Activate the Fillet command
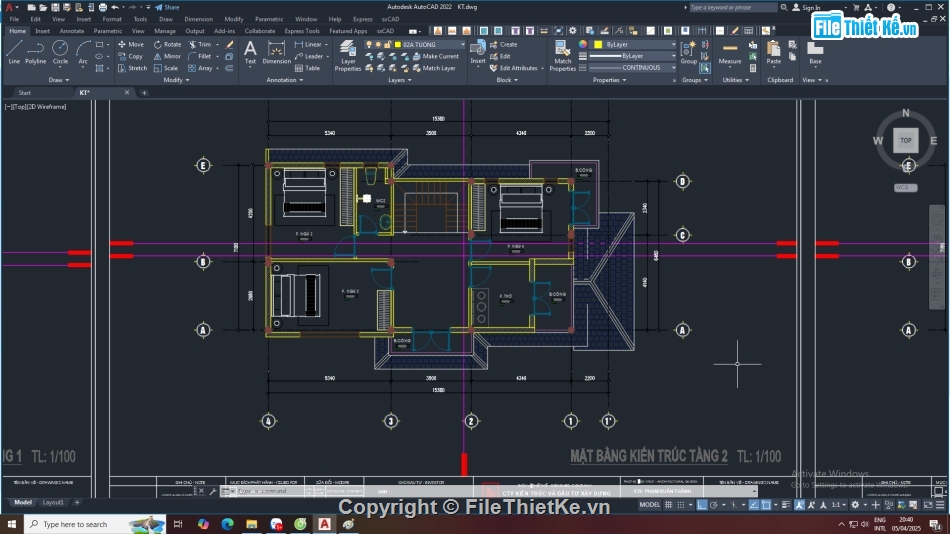This screenshot has width=950, height=534. (200, 56)
